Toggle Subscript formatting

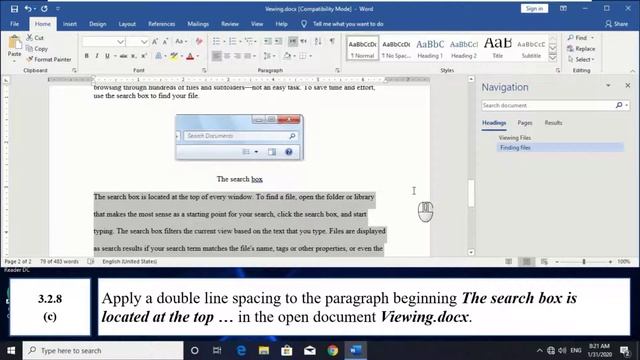[x=134, y=56]
